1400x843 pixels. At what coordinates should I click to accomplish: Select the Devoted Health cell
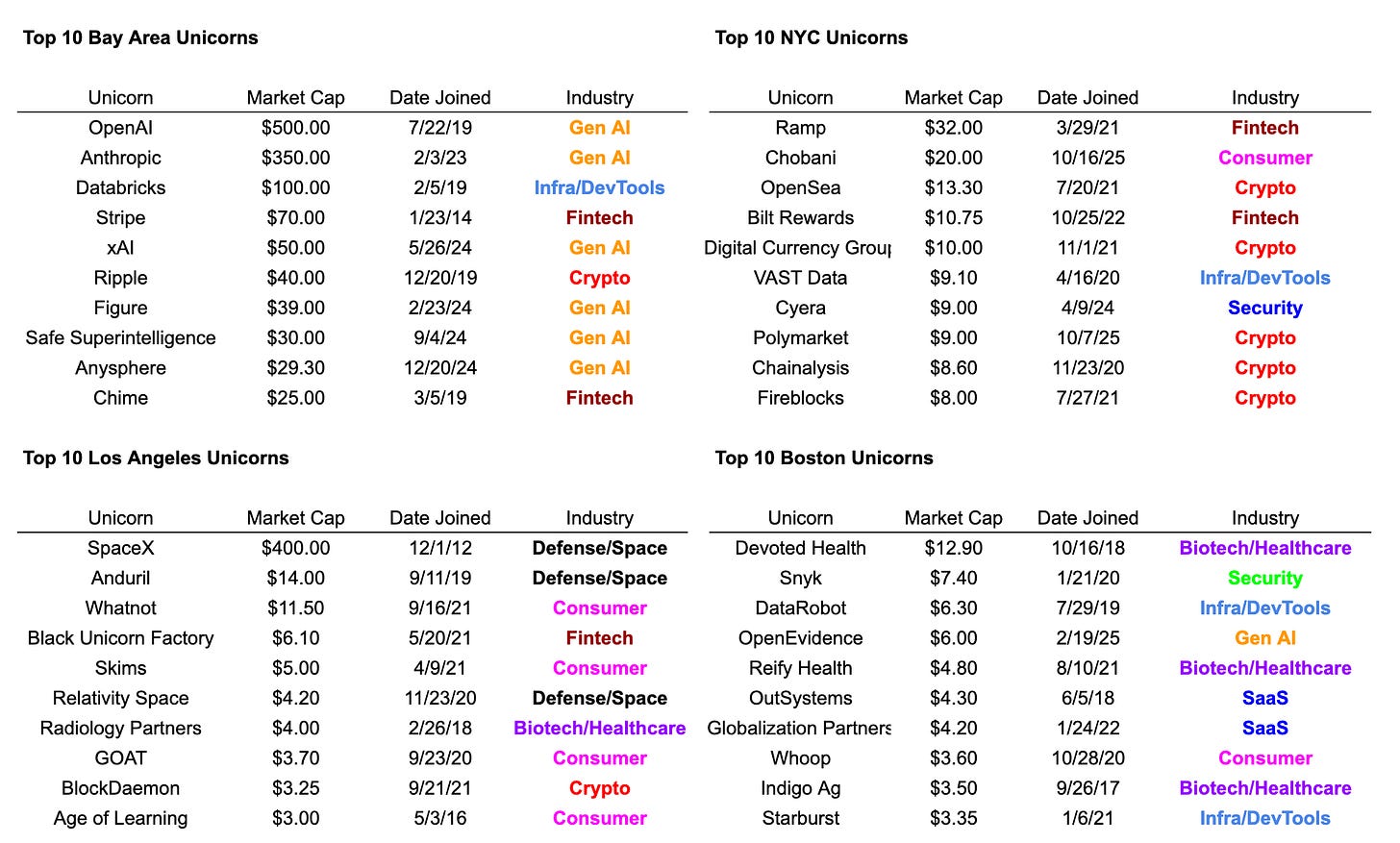tap(800, 548)
